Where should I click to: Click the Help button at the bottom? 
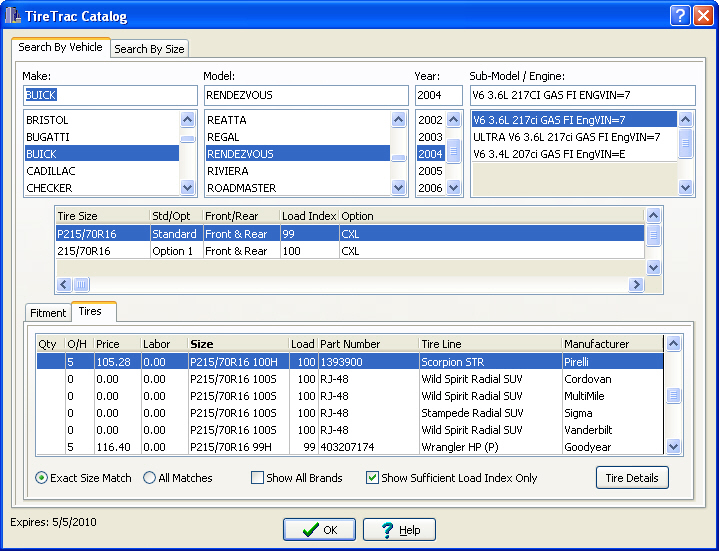[x=399, y=530]
